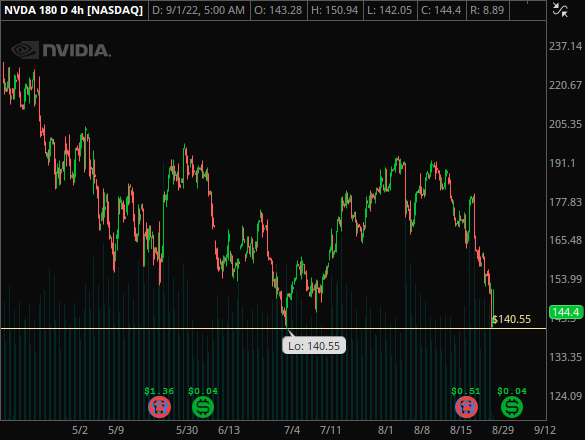Click the $0.51 earnings amount text

point(466,391)
